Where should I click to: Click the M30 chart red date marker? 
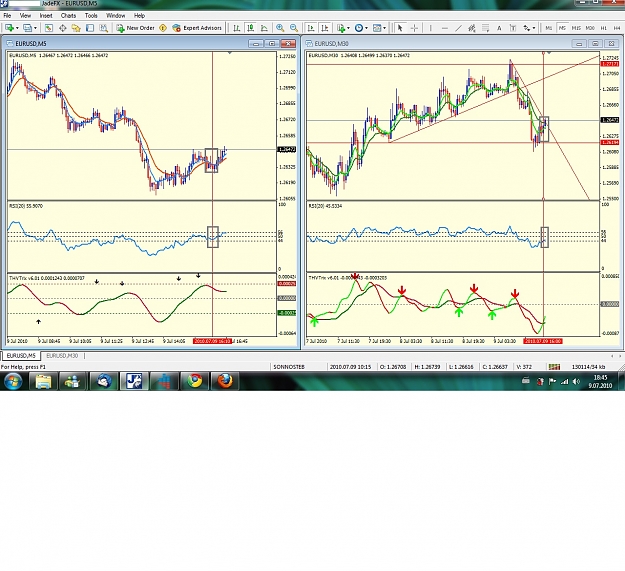(543, 341)
